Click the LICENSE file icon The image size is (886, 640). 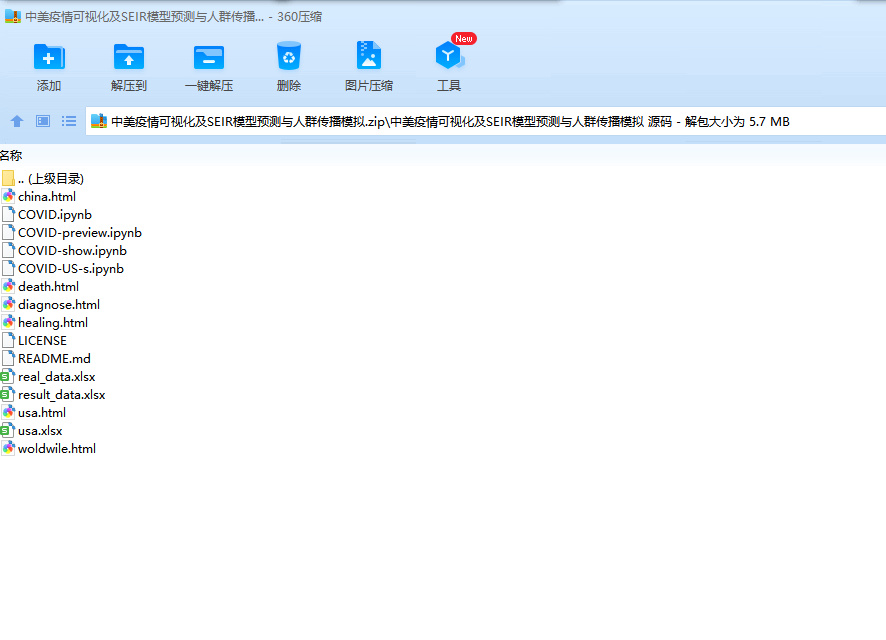click(x=8, y=341)
